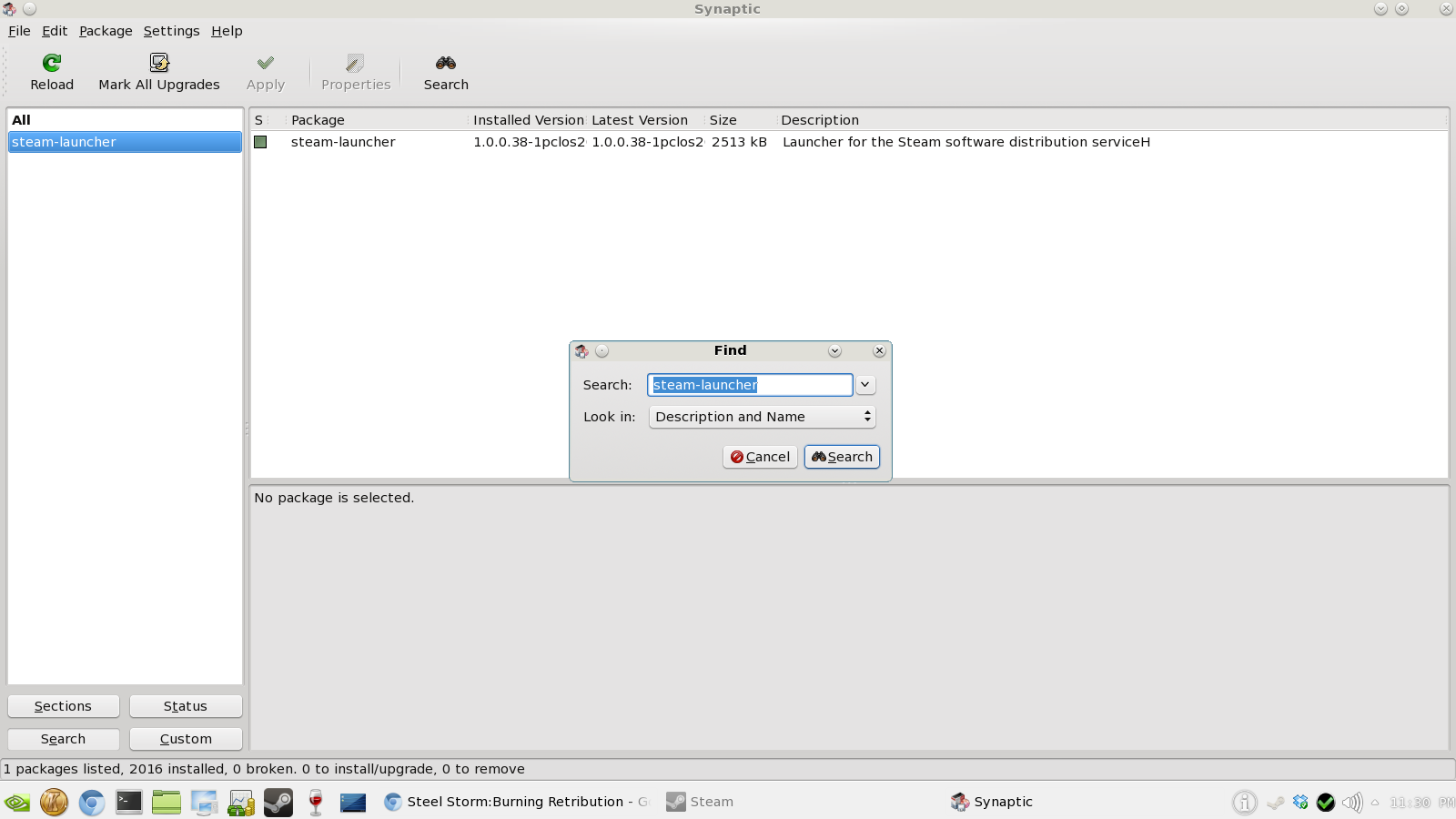Image resolution: width=1456 pixels, height=819 pixels.
Task: Click the Search button in Find dialog
Action: tap(842, 457)
